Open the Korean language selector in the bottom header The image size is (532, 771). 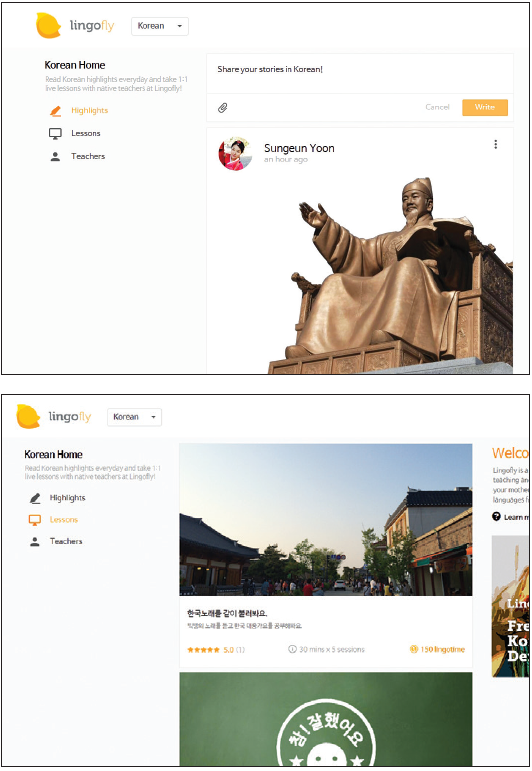pyautogui.click(x=134, y=417)
